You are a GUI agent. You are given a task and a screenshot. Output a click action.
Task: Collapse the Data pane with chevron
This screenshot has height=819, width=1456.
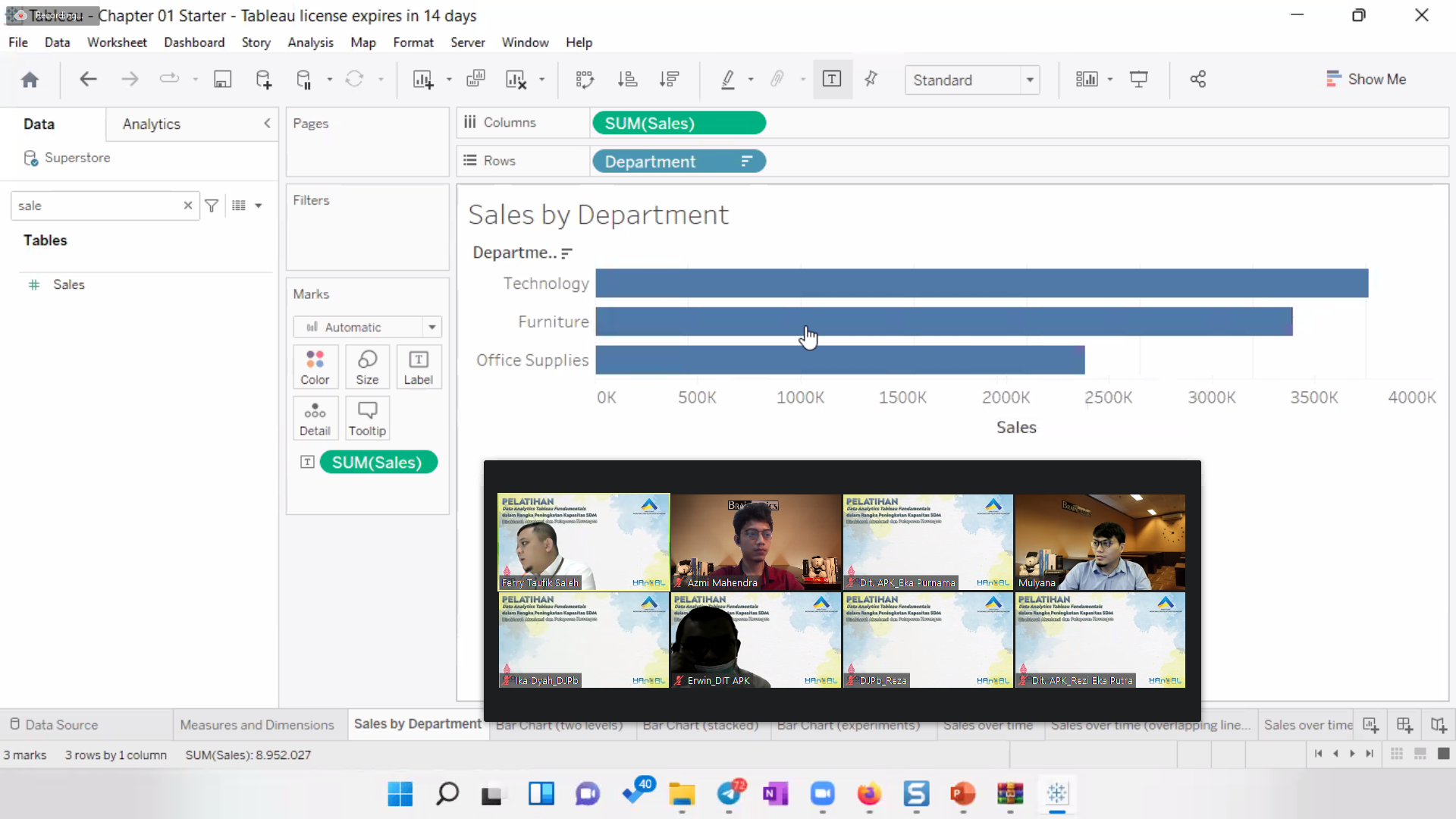(x=267, y=124)
